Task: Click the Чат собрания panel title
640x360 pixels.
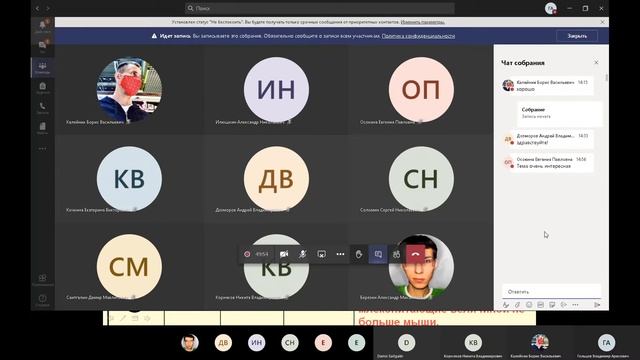Action: pyautogui.click(x=523, y=63)
